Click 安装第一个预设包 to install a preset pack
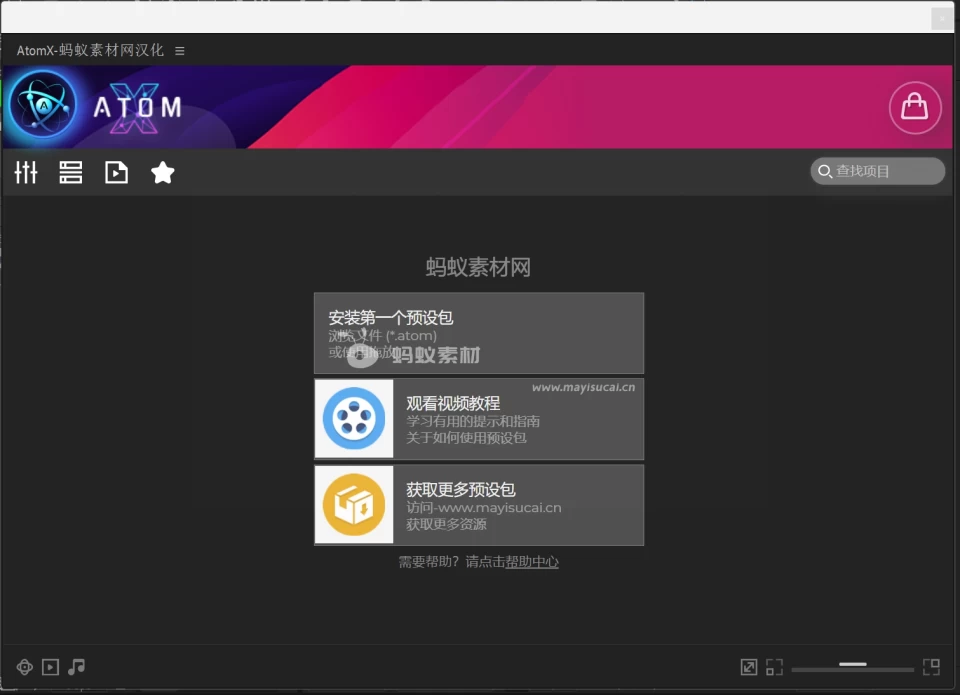The width and height of the screenshot is (960, 695). (479, 333)
